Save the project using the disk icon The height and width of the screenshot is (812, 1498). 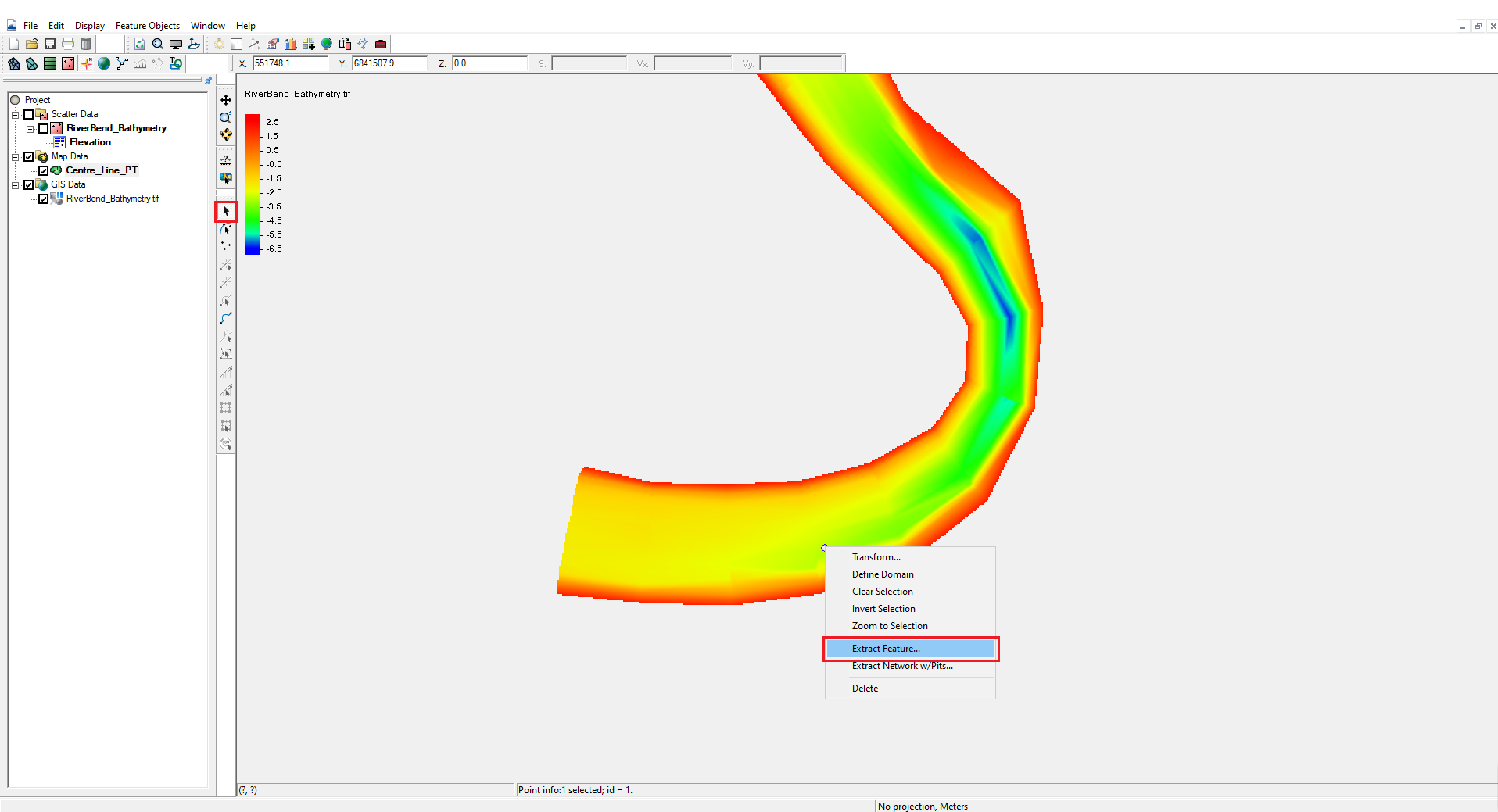click(x=50, y=44)
